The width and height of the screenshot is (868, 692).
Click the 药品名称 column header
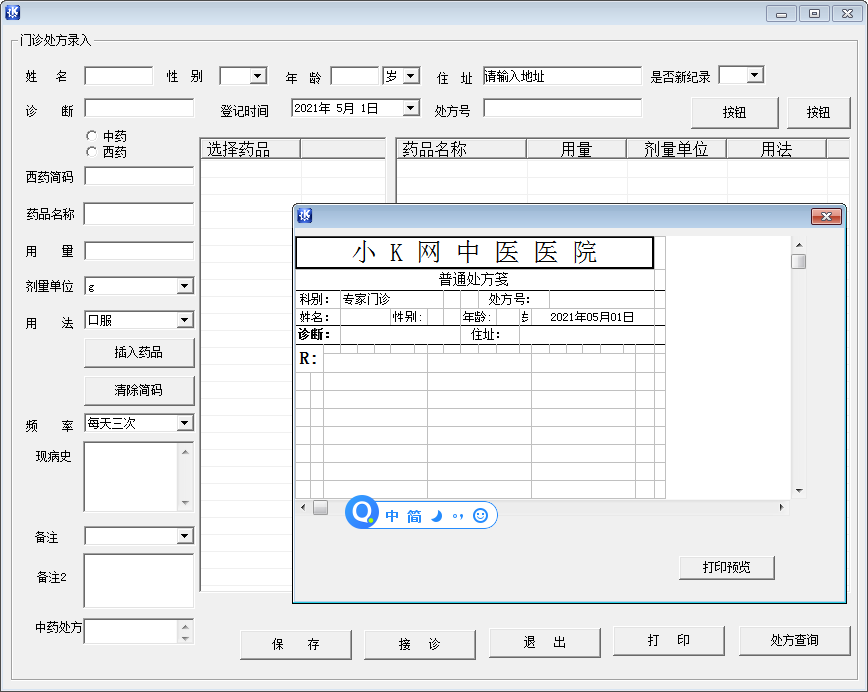(x=461, y=149)
